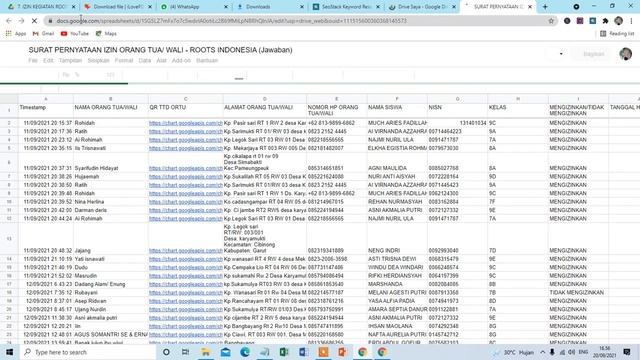This screenshot has width=640, height=360.
Task: Click the spreadsheet title text
Action: point(160,50)
